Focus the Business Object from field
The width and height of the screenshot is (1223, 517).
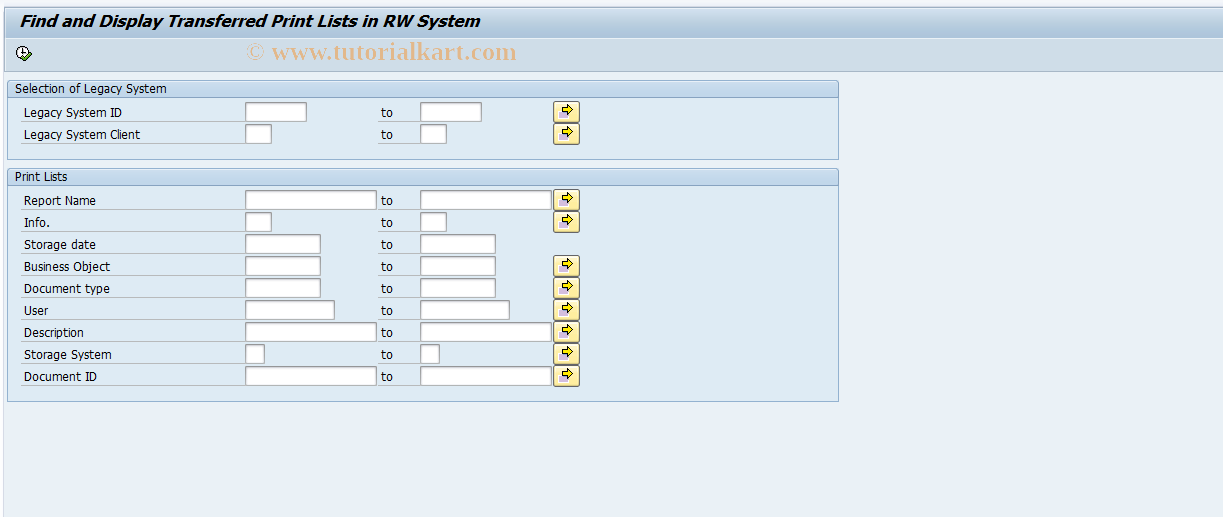coord(283,266)
